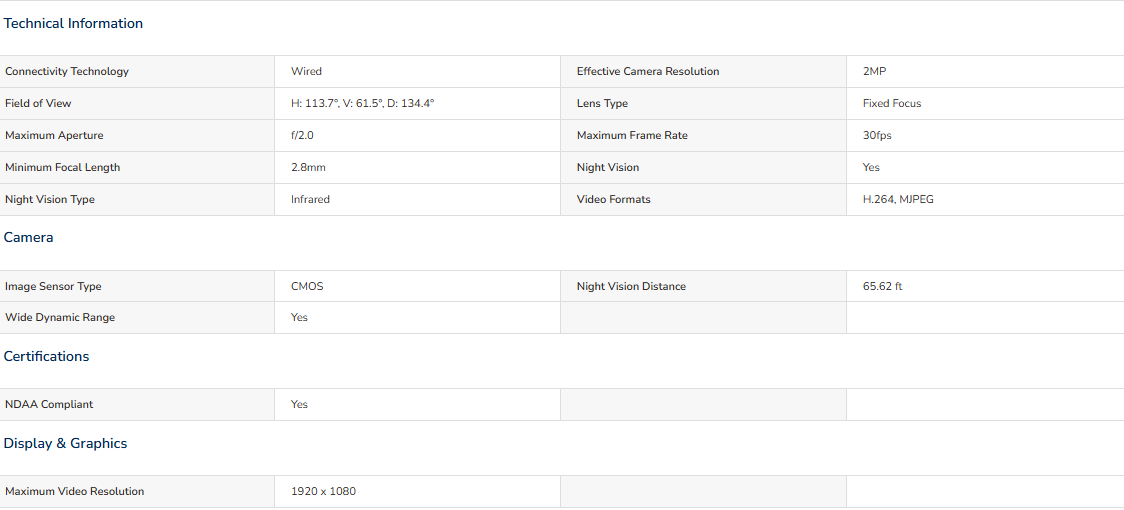This screenshot has height=510, width=1124.
Task: Select the Camera section heading
Action: coord(29,237)
